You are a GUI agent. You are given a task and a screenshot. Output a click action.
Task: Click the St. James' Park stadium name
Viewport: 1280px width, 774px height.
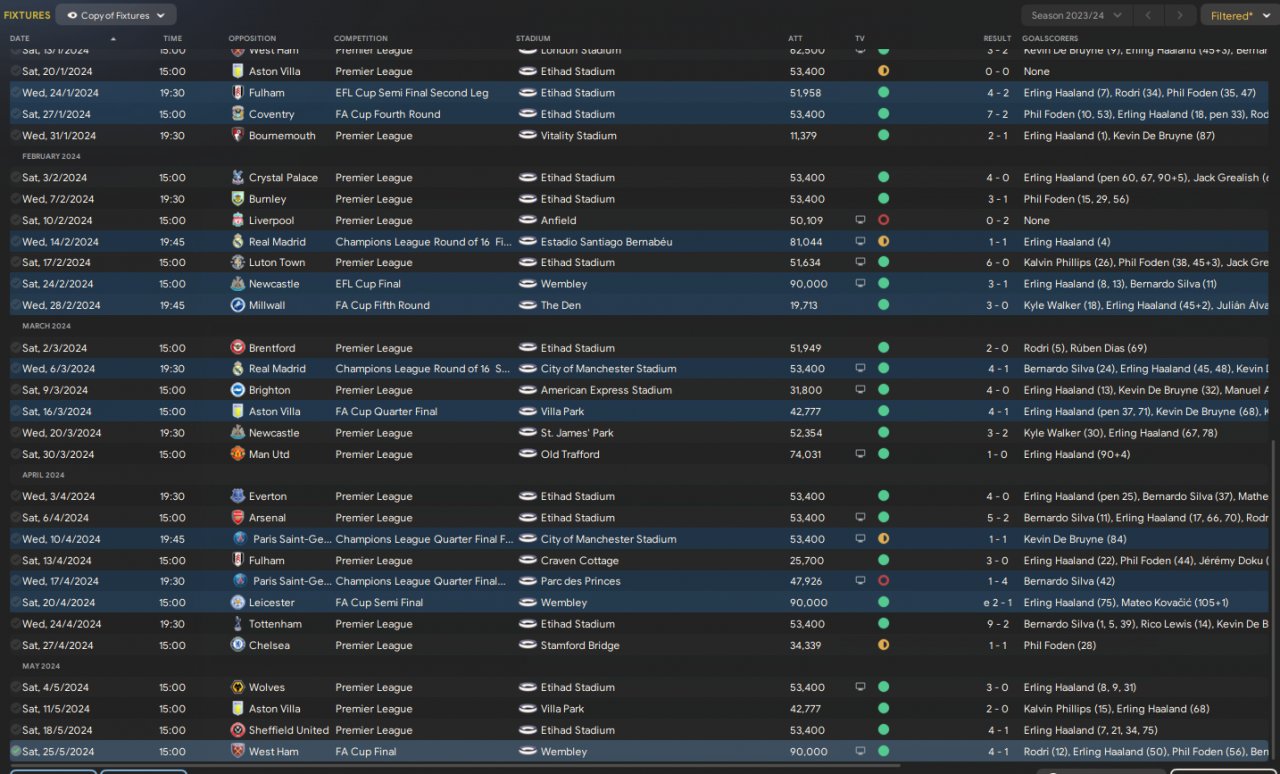click(x=577, y=433)
